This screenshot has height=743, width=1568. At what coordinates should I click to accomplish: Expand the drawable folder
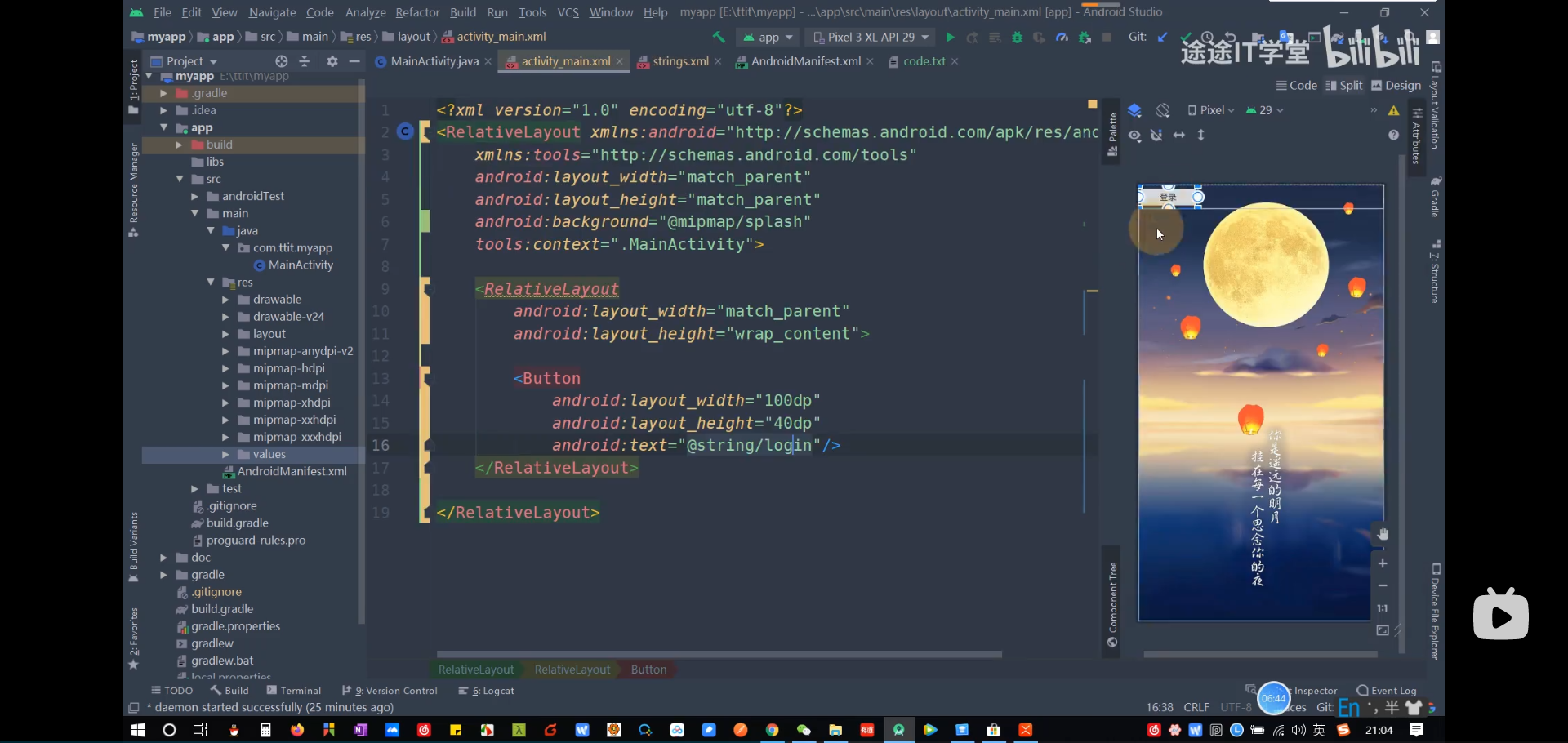[x=226, y=300]
